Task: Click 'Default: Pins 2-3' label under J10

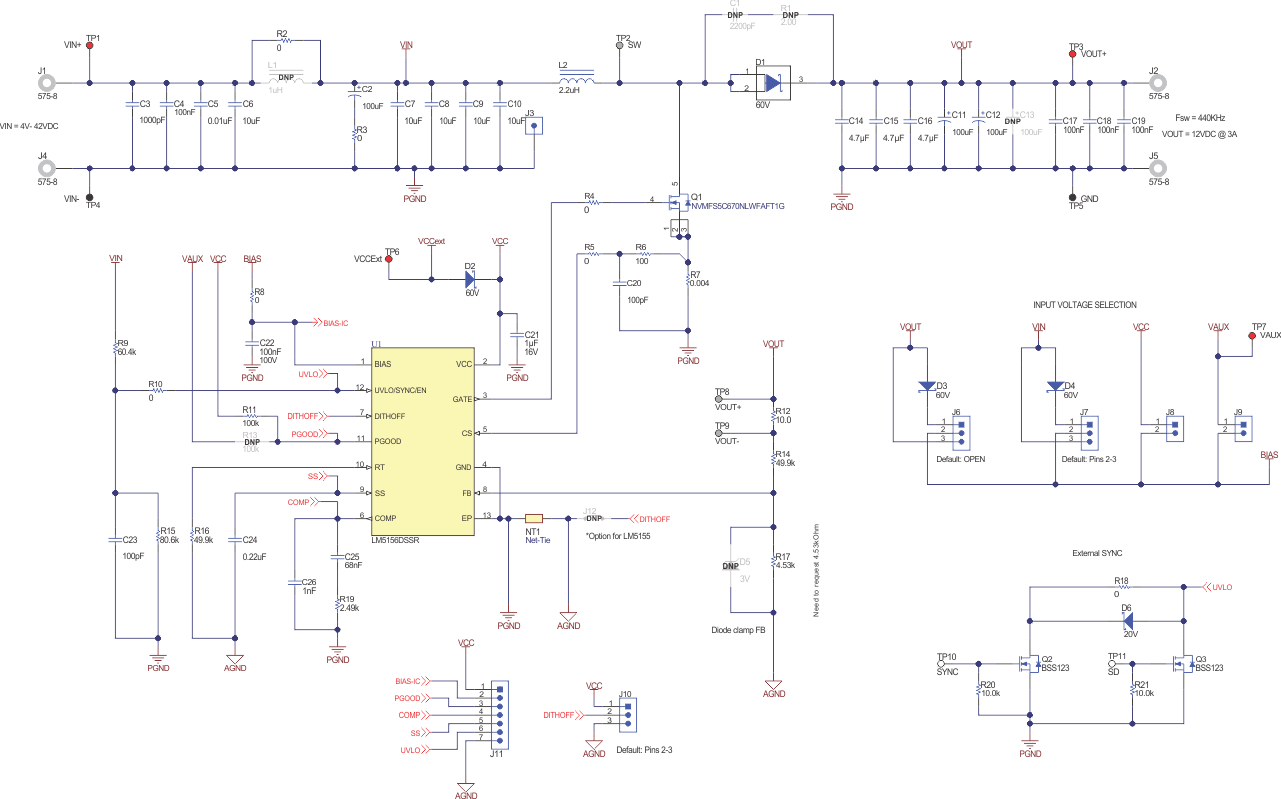Action: pyautogui.click(x=644, y=749)
